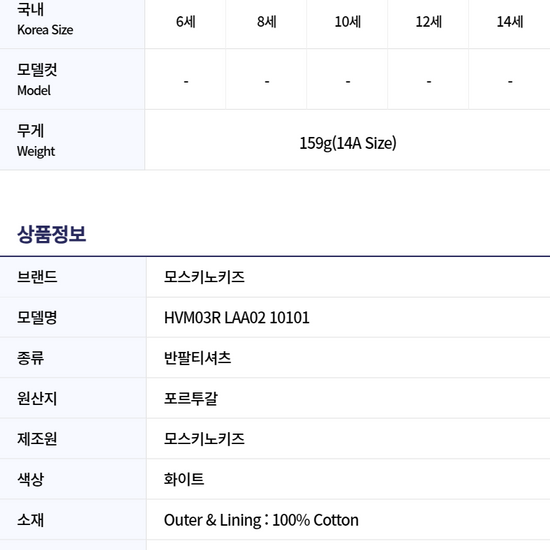The width and height of the screenshot is (550, 550).
Task: Click the 모델명 label cell
Action: (x=73, y=318)
